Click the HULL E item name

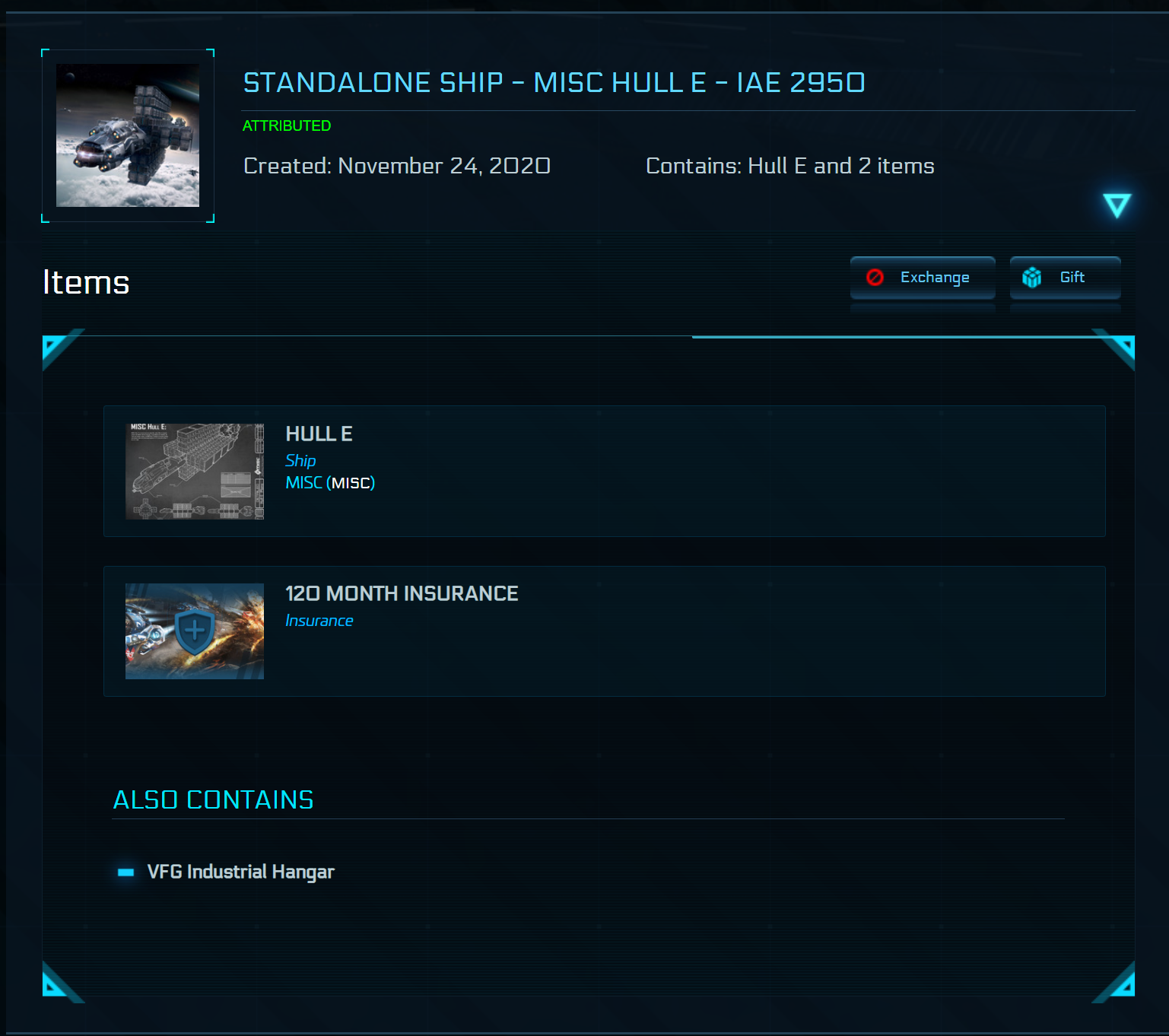pyautogui.click(x=319, y=434)
